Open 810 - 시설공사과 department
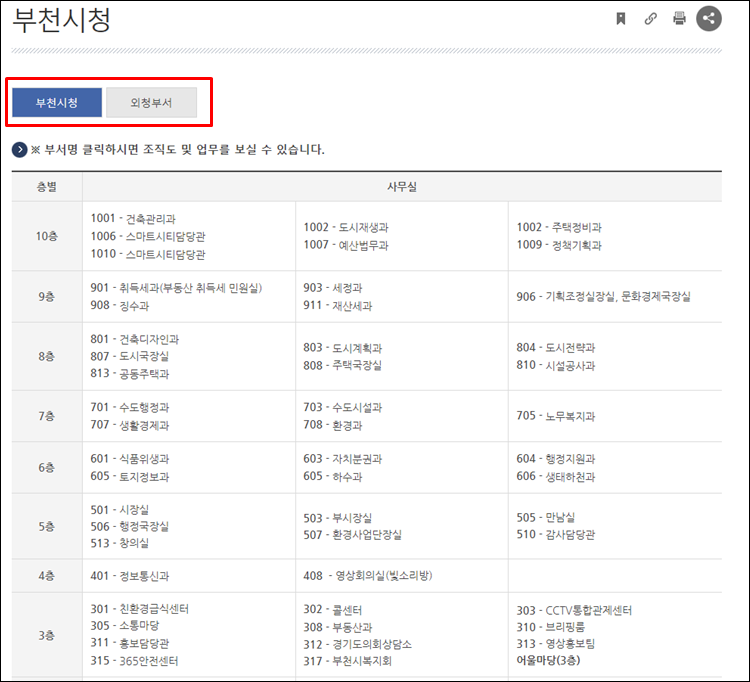The image size is (750, 682). pyautogui.click(x=555, y=365)
